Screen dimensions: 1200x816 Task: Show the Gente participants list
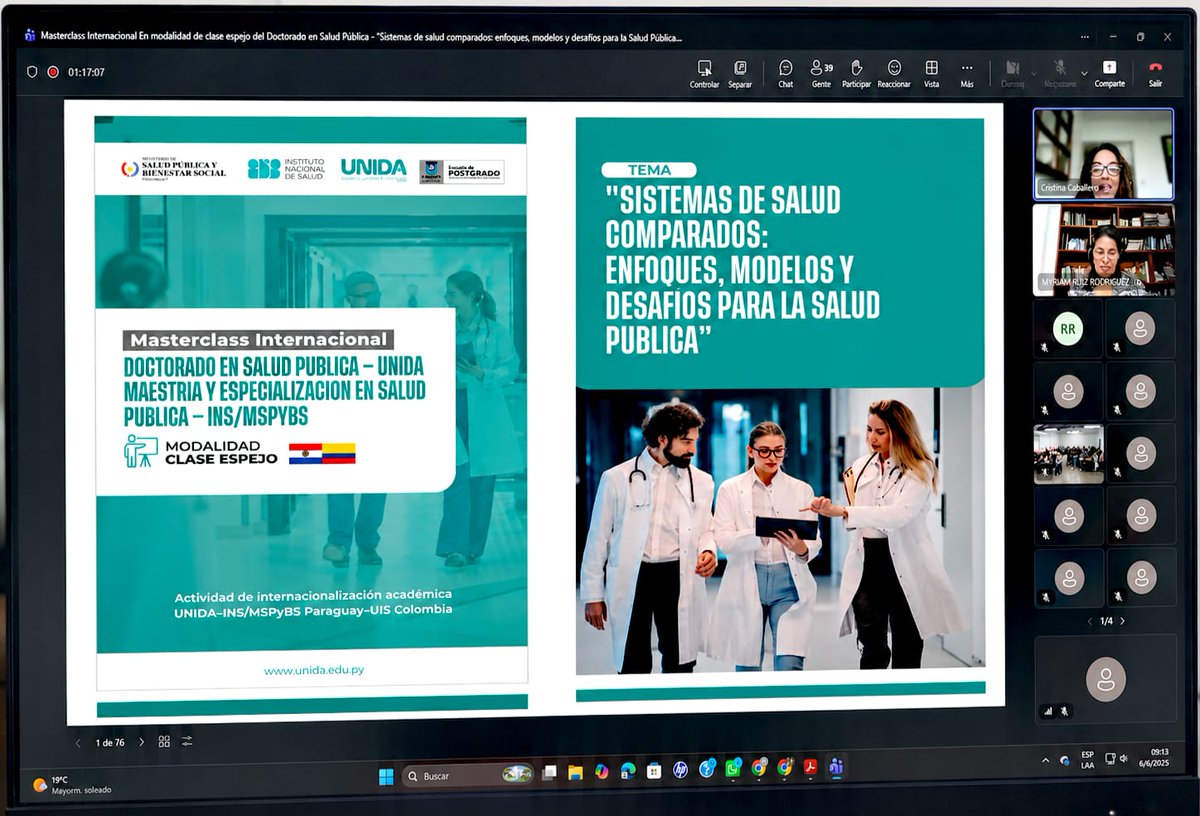[x=821, y=73]
